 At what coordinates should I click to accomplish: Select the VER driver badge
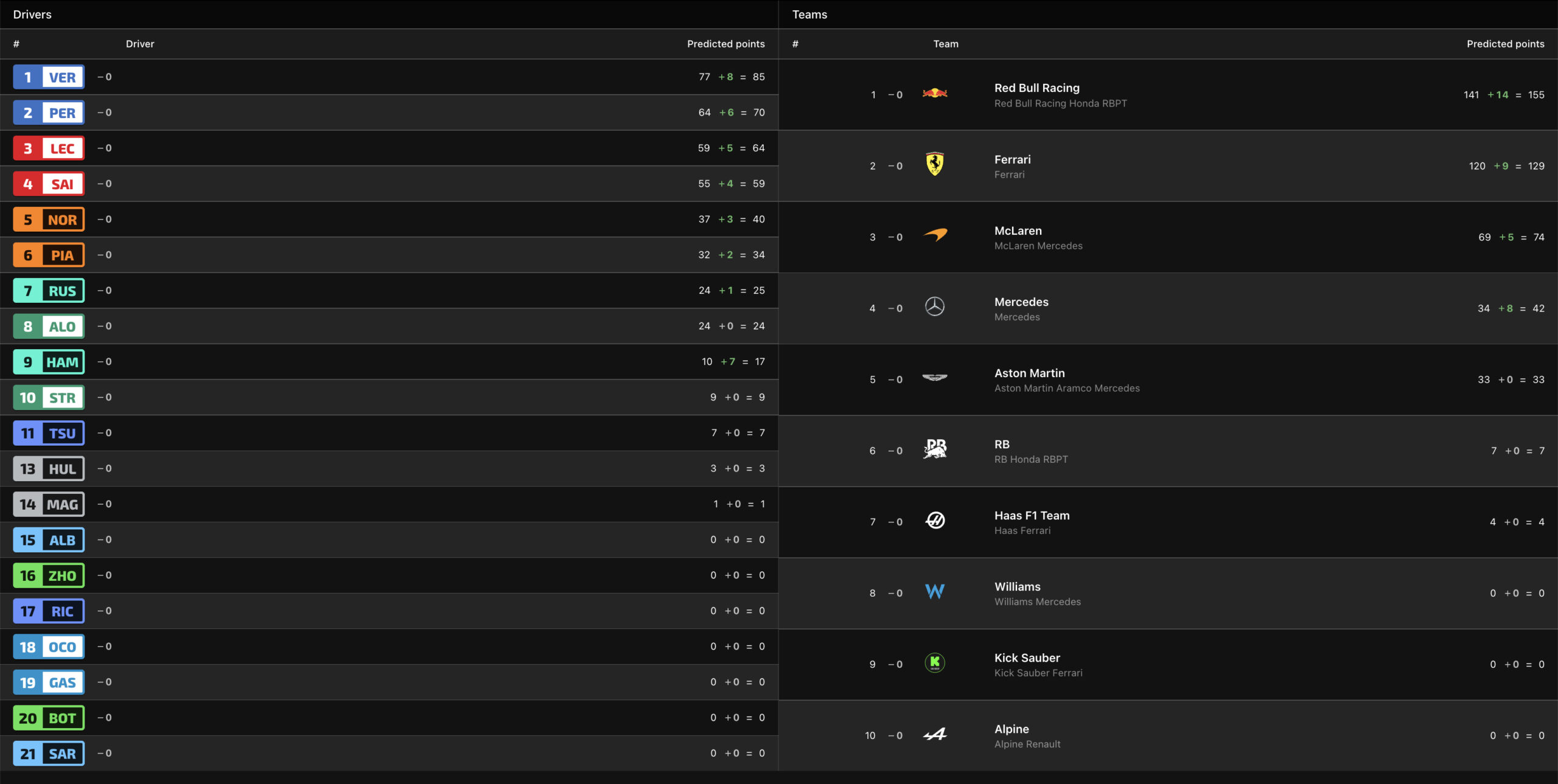point(49,77)
